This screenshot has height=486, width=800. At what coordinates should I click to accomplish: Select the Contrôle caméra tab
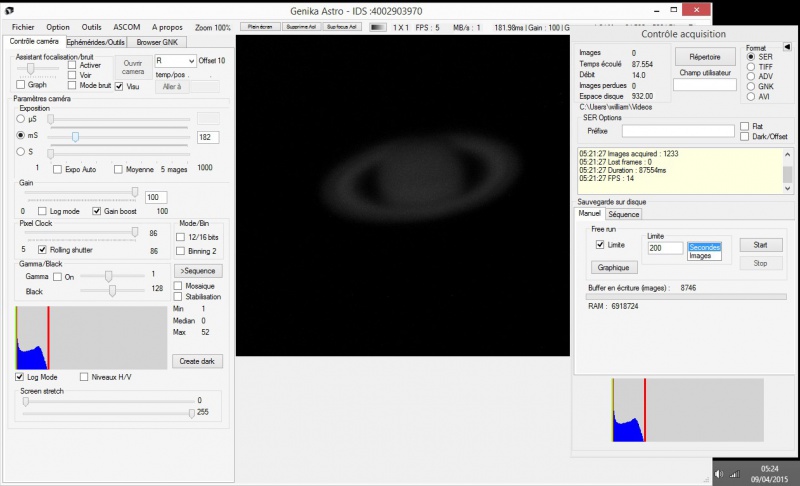coord(34,41)
